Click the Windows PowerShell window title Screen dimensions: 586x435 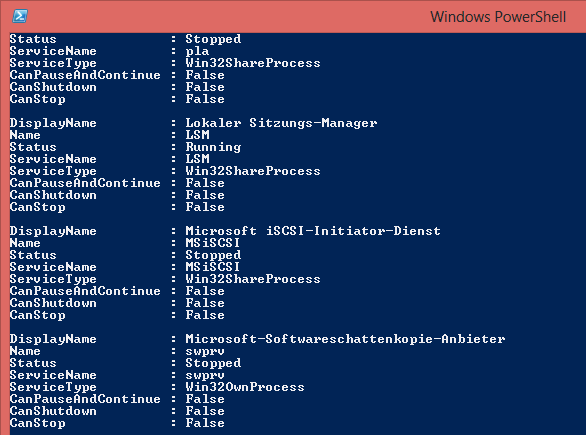point(498,17)
